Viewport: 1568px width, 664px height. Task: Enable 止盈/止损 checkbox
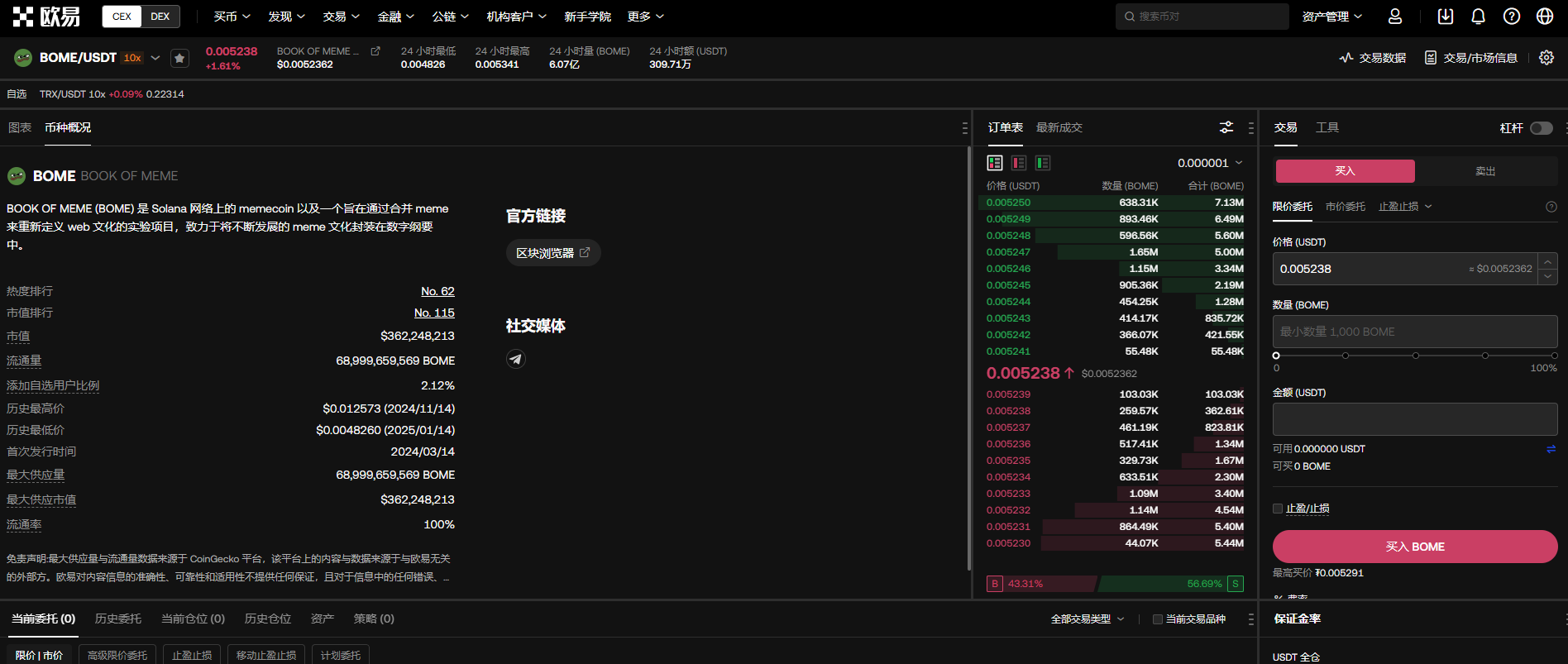click(x=1278, y=509)
